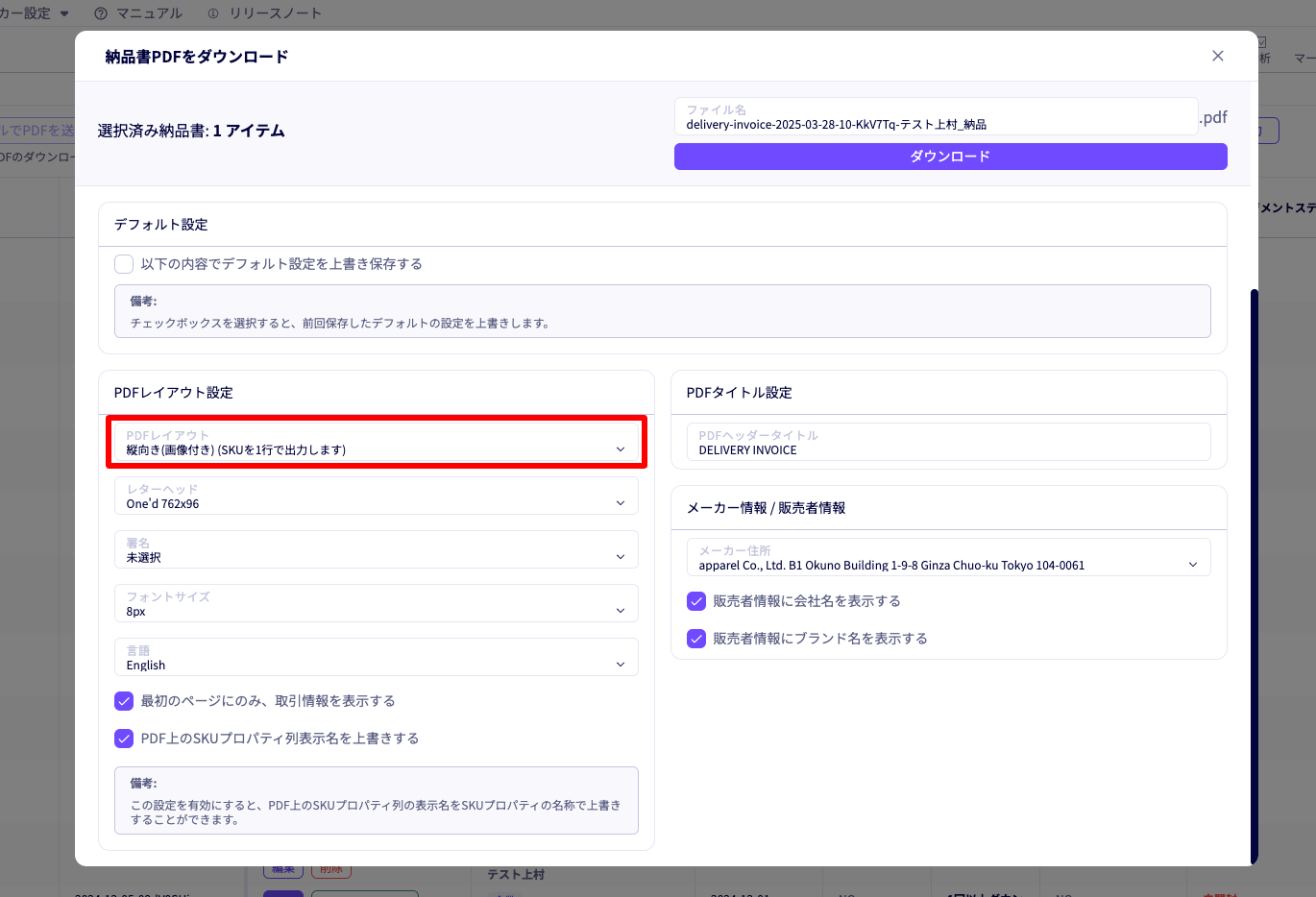The image size is (1316, 897).
Task: Open the メーカー住所 address dropdown
Action: tap(949, 558)
